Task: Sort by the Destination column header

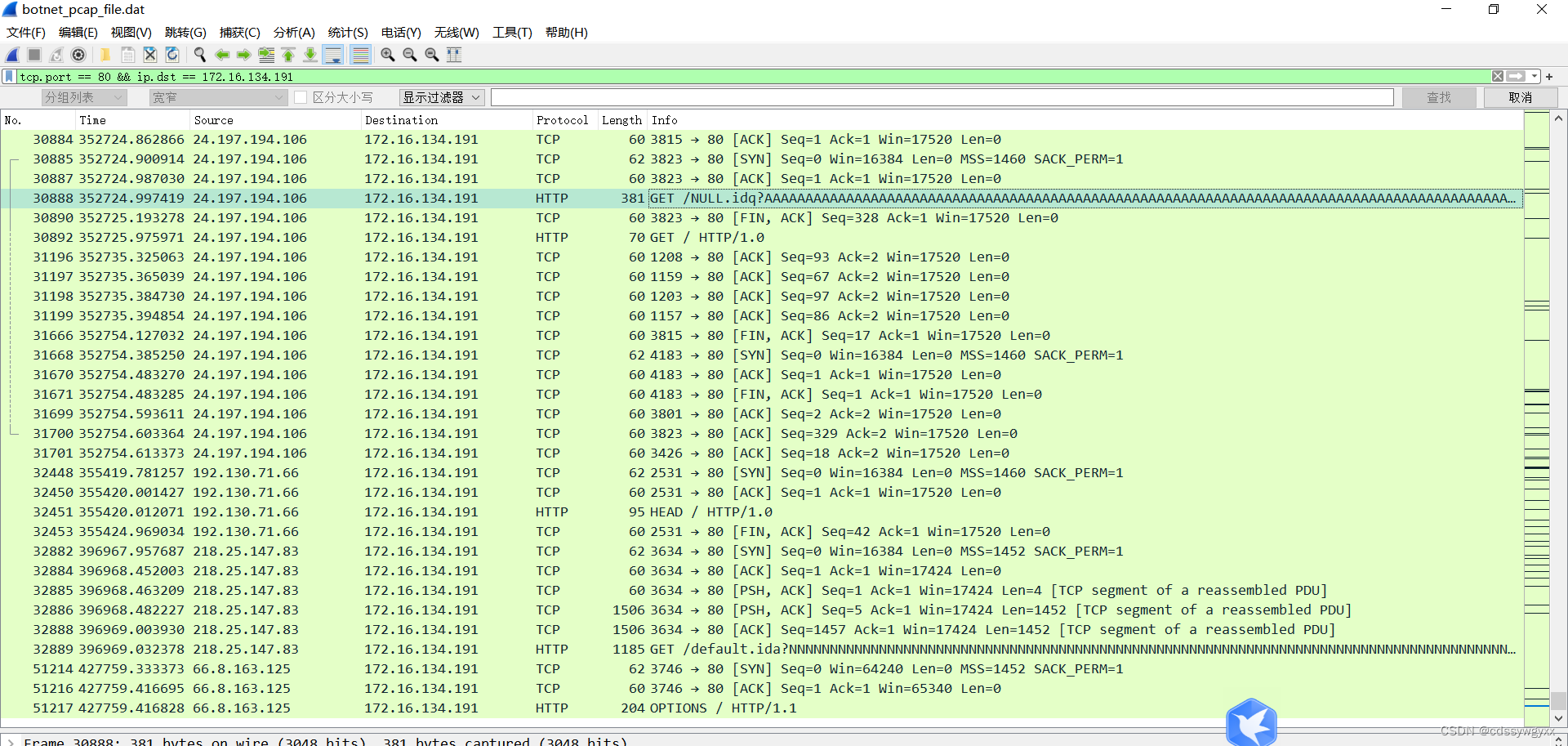Action: (x=447, y=120)
